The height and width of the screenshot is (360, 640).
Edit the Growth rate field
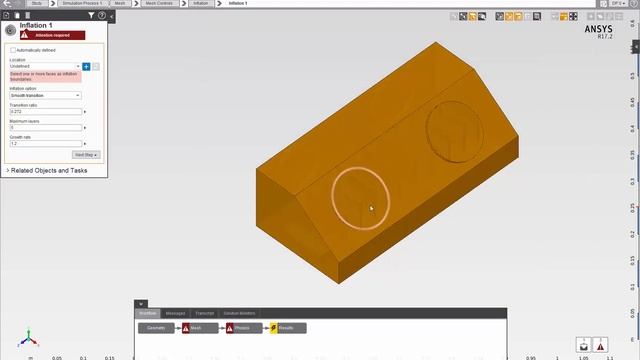[45, 144]
